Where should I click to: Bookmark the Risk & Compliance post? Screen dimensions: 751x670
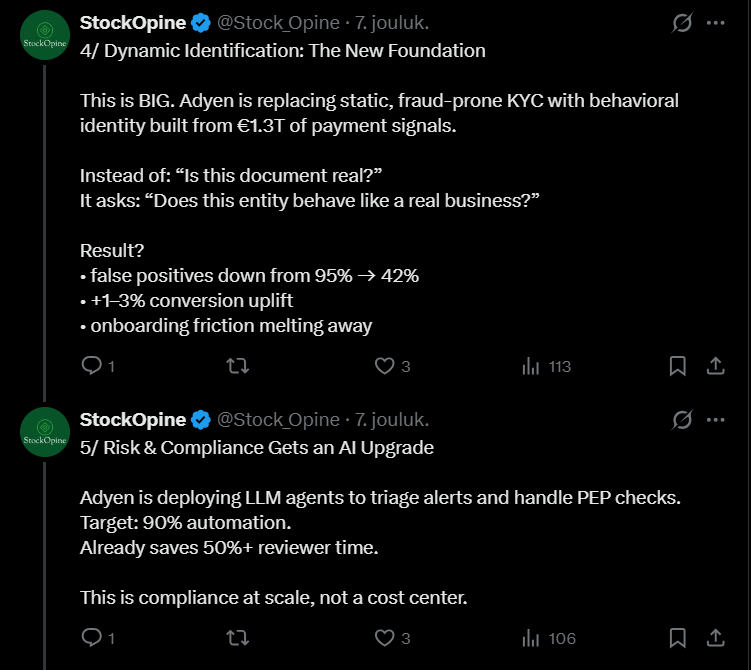click(677, 637)
